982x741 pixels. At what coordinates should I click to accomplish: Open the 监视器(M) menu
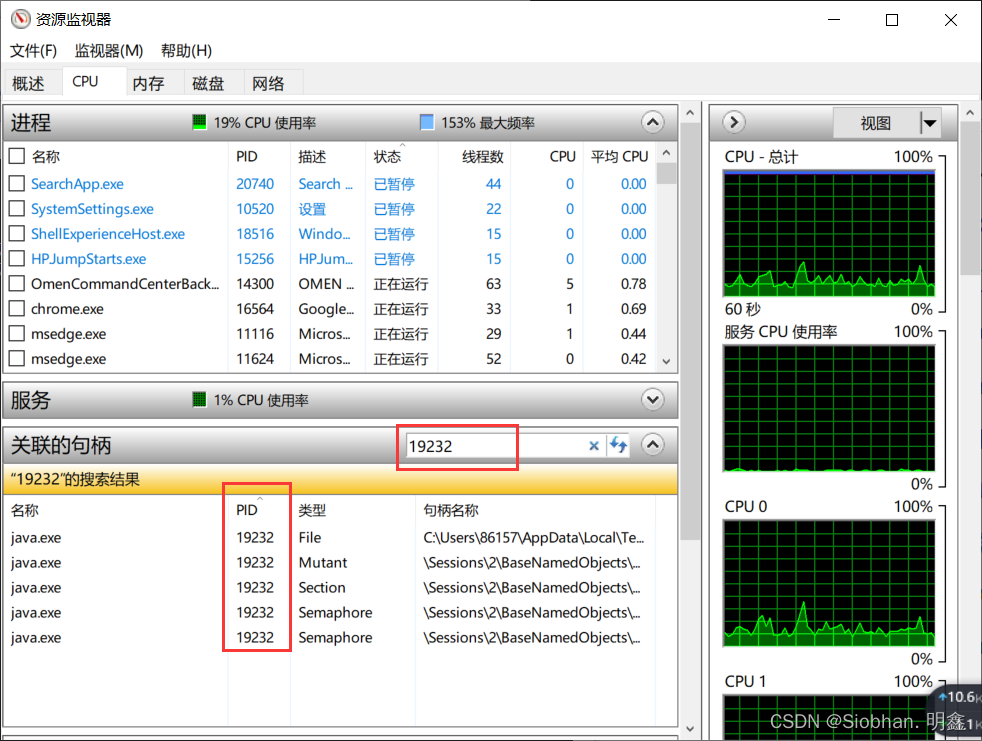click(109, 51)
